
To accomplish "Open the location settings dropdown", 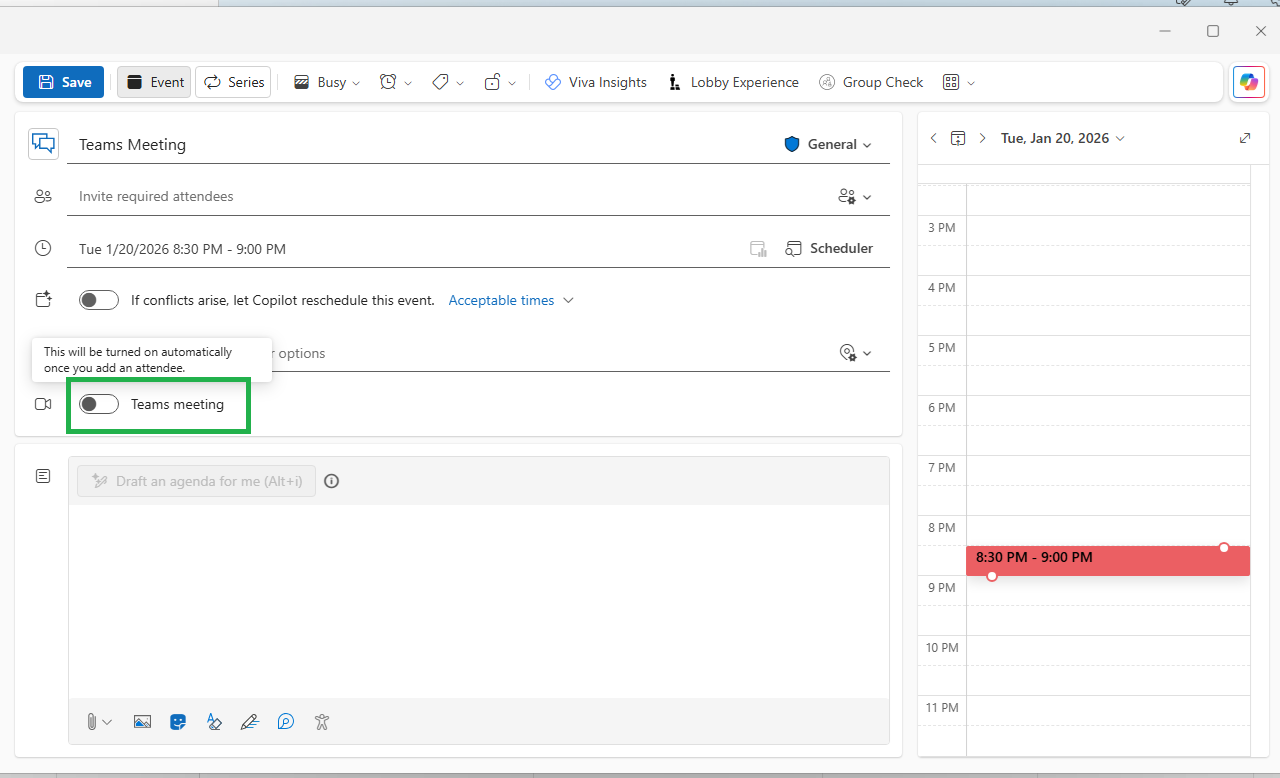I will coord(855,352).
